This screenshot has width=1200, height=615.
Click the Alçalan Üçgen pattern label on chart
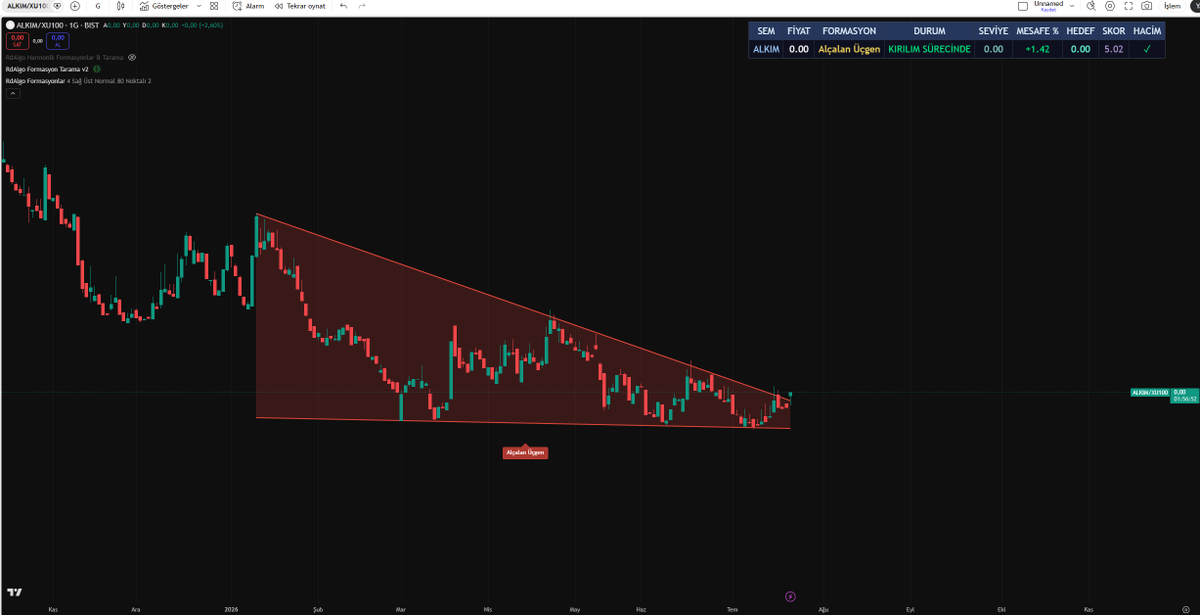(525, 453)
